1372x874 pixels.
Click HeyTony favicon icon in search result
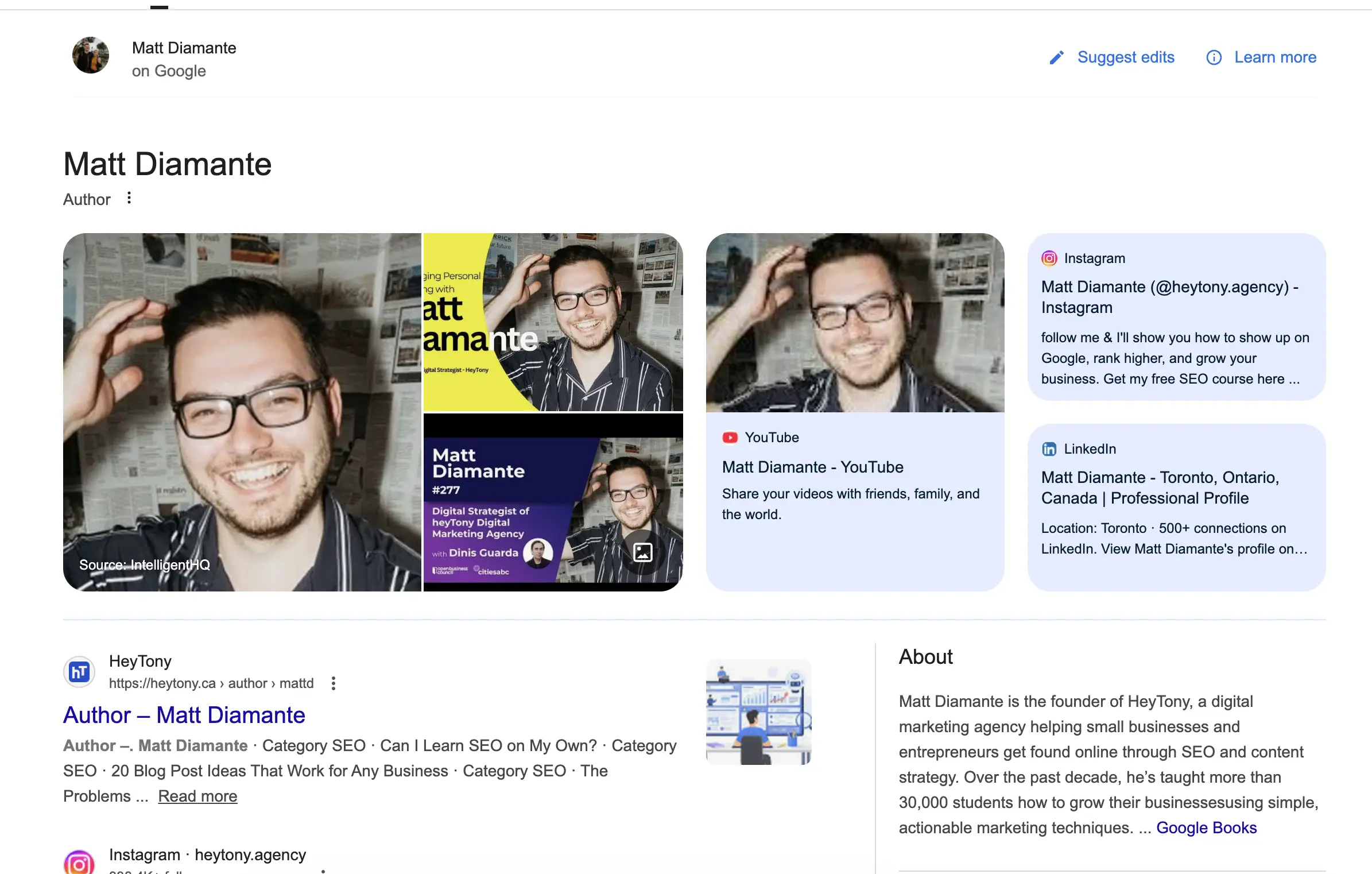tap(79, 671)
